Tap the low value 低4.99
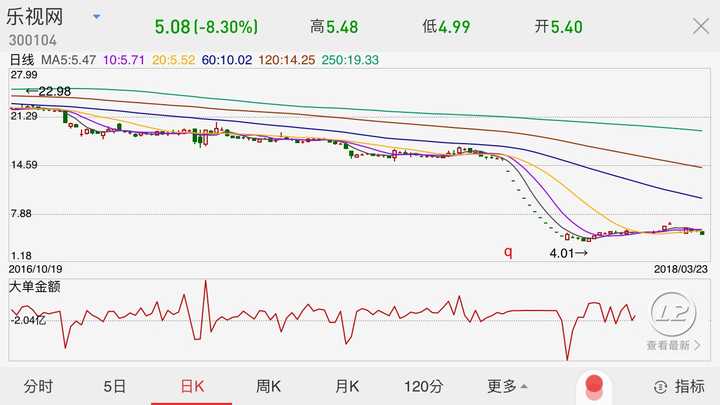This screenshot has height=405, width=720. (x=446, y=27)
